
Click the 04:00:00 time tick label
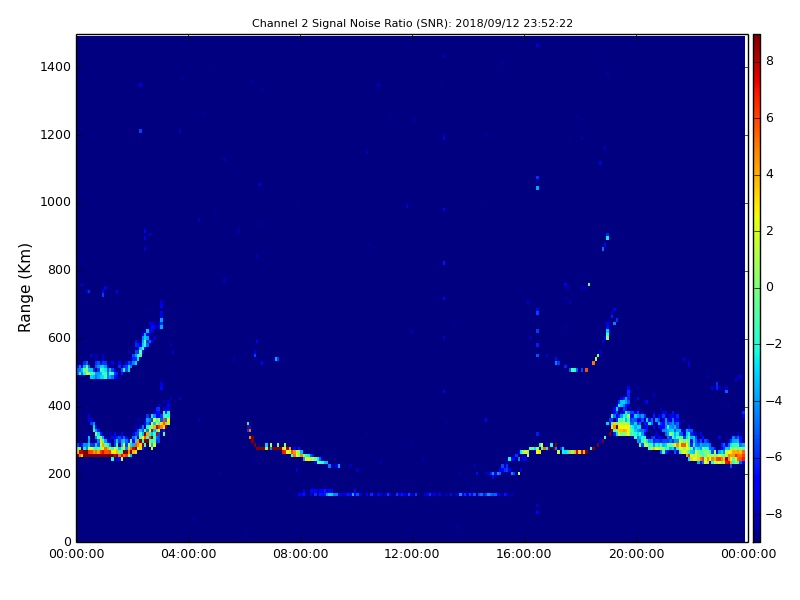pos(189,554)
